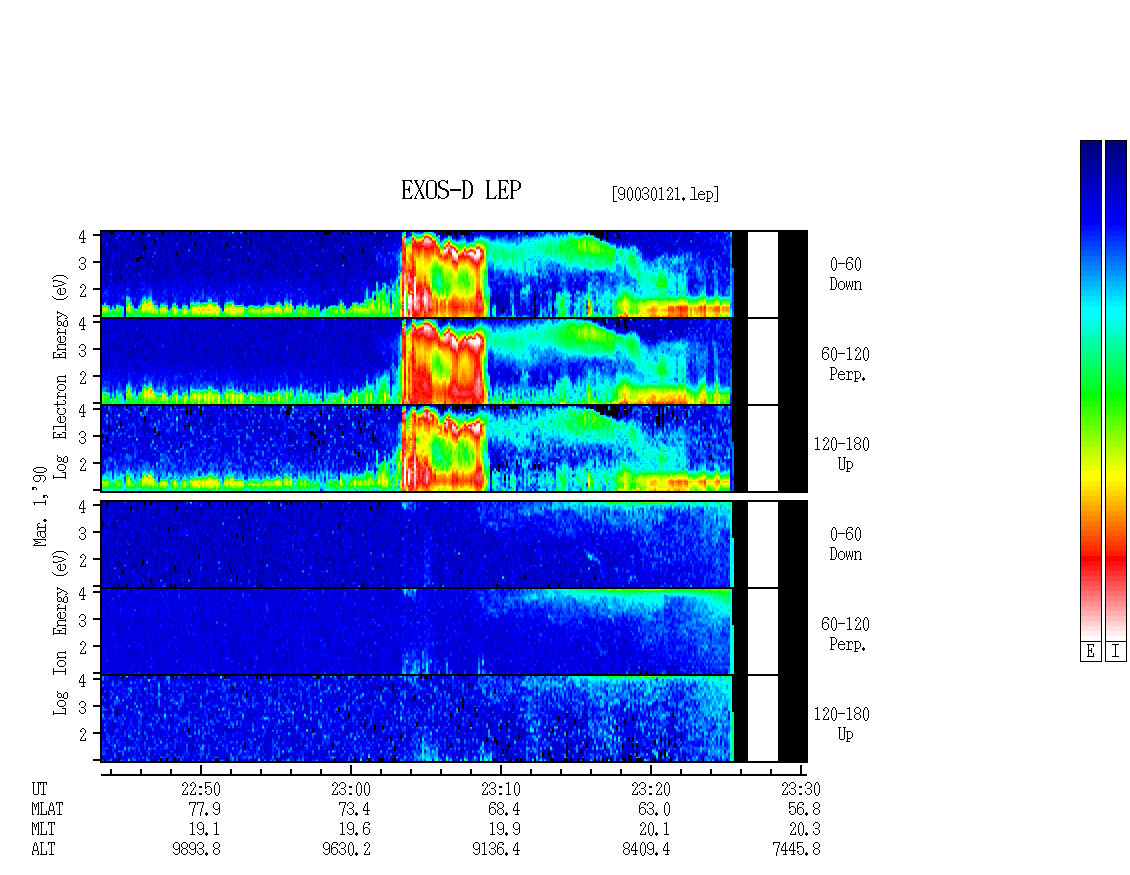Click the MLAT value "68.4"
The height and width of the screenshot is (875, 1130).
point(504,809)
